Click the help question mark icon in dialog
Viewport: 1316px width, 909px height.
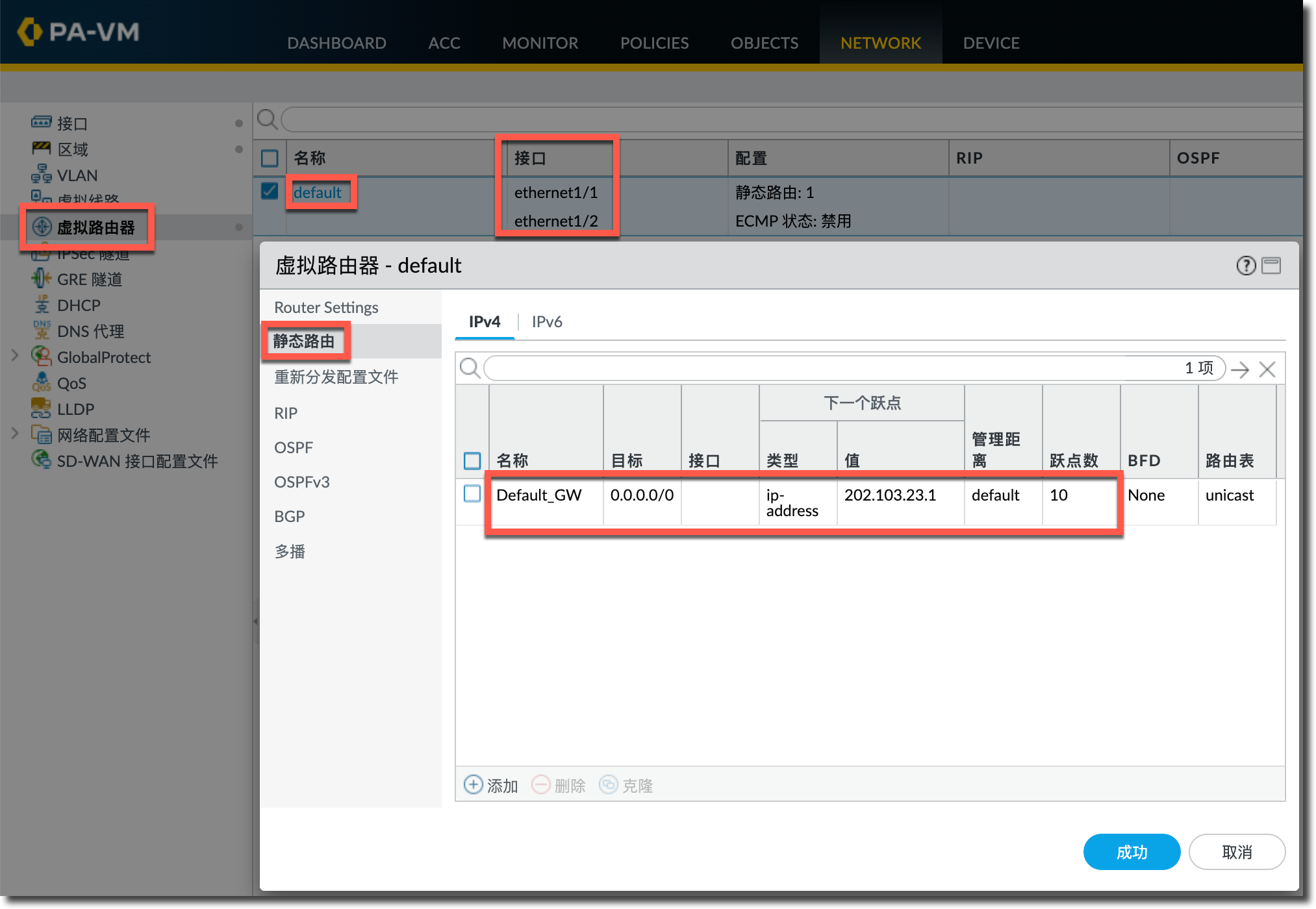[1245, 266]
